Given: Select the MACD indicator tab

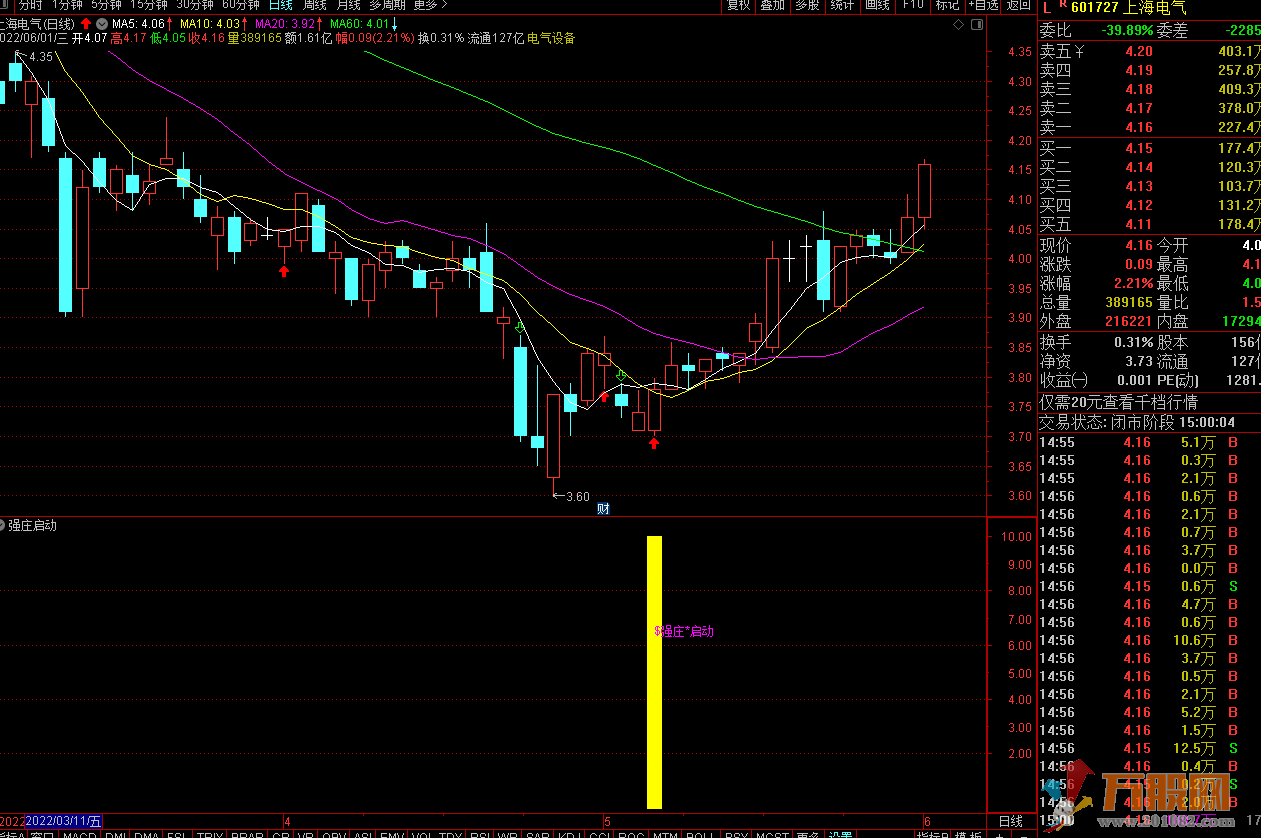Looking at the screenshot, I should 79,833.
